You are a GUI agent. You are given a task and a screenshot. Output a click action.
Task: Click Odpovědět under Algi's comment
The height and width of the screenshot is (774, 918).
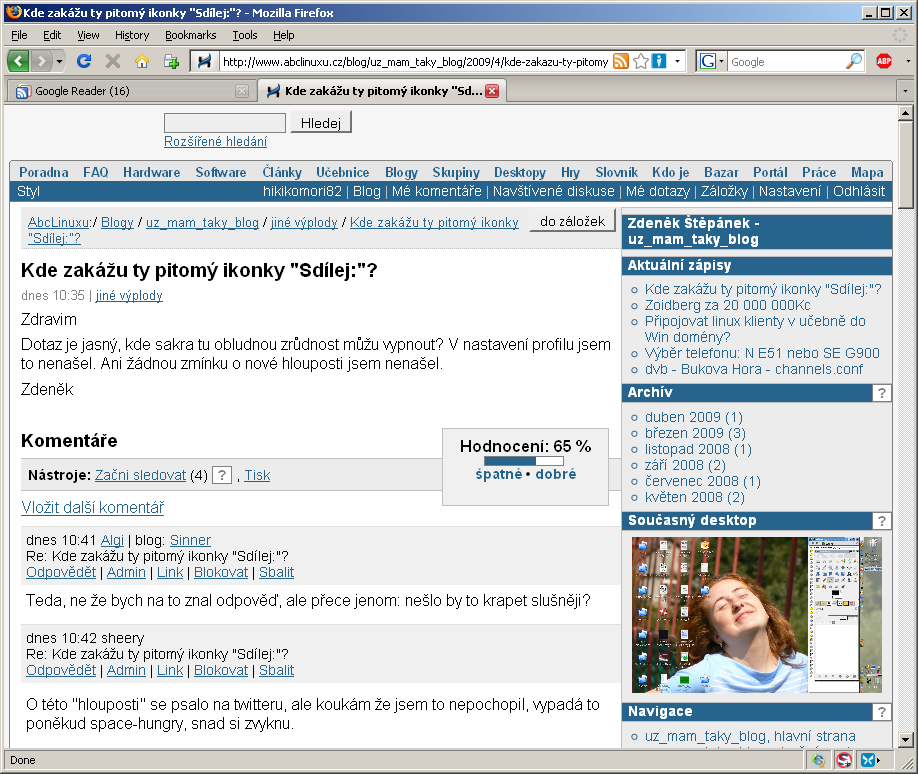coord(61,573)
